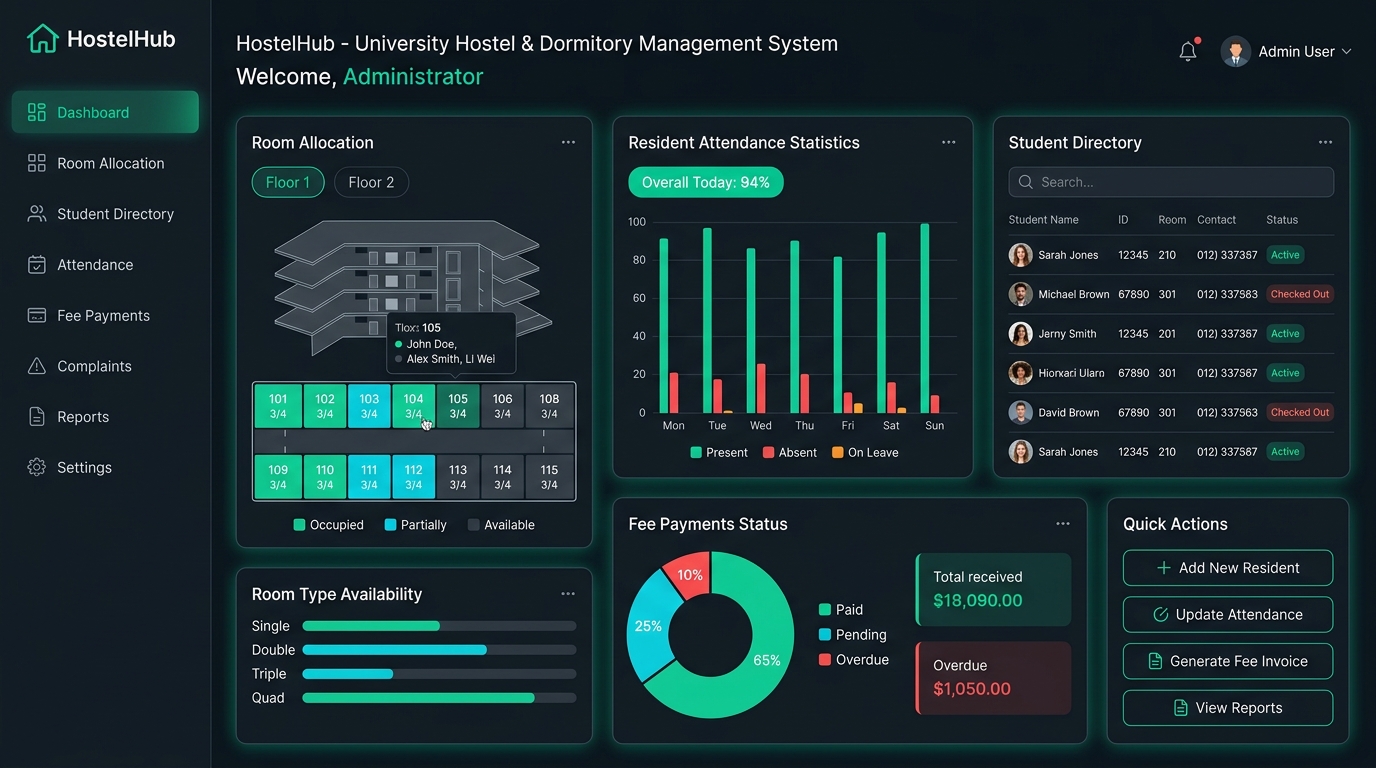Click David Brown's Checked Out status badge
This screenshot has width=1376, height=768.
click(x=1300, y=412)
